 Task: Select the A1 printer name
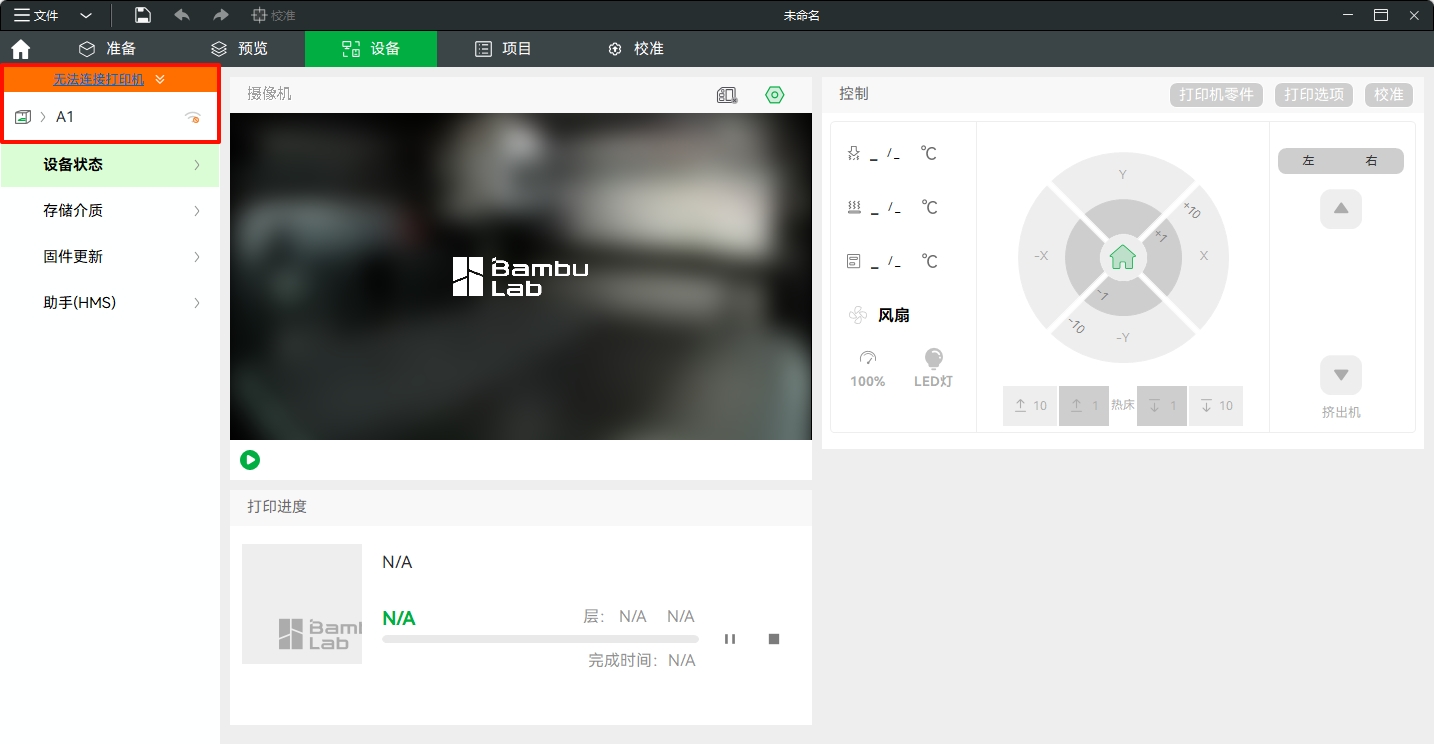[x=65, y=117]
